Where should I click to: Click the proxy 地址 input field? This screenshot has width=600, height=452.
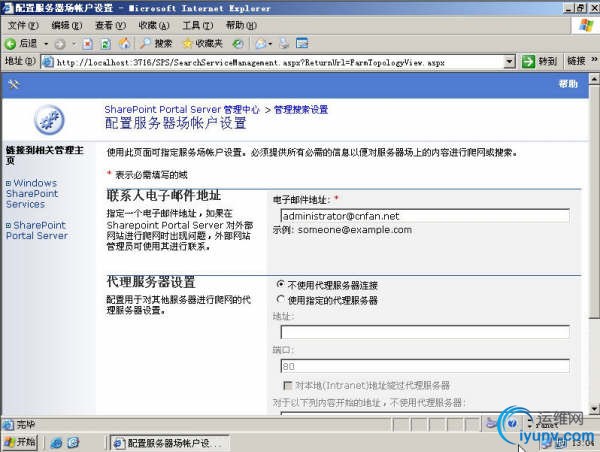click(x=425, y=332)
